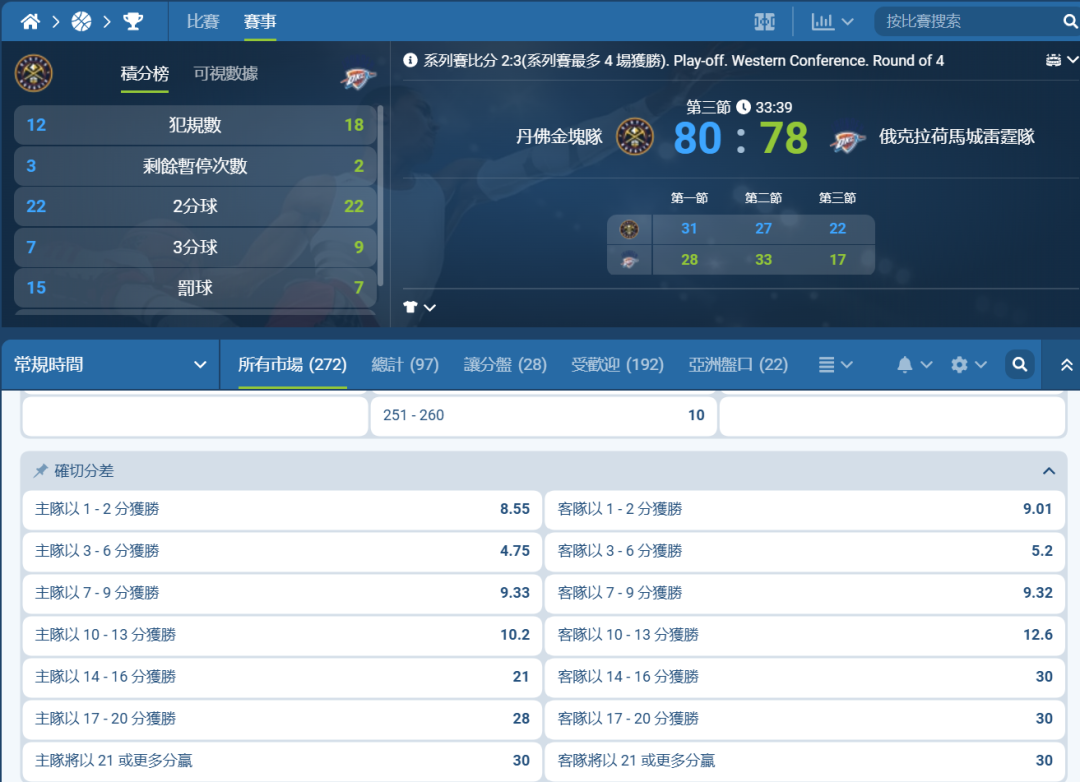Screen dimensions: 1080x782
Task: Open the court live-view icon in header
Action: point(765,22)
